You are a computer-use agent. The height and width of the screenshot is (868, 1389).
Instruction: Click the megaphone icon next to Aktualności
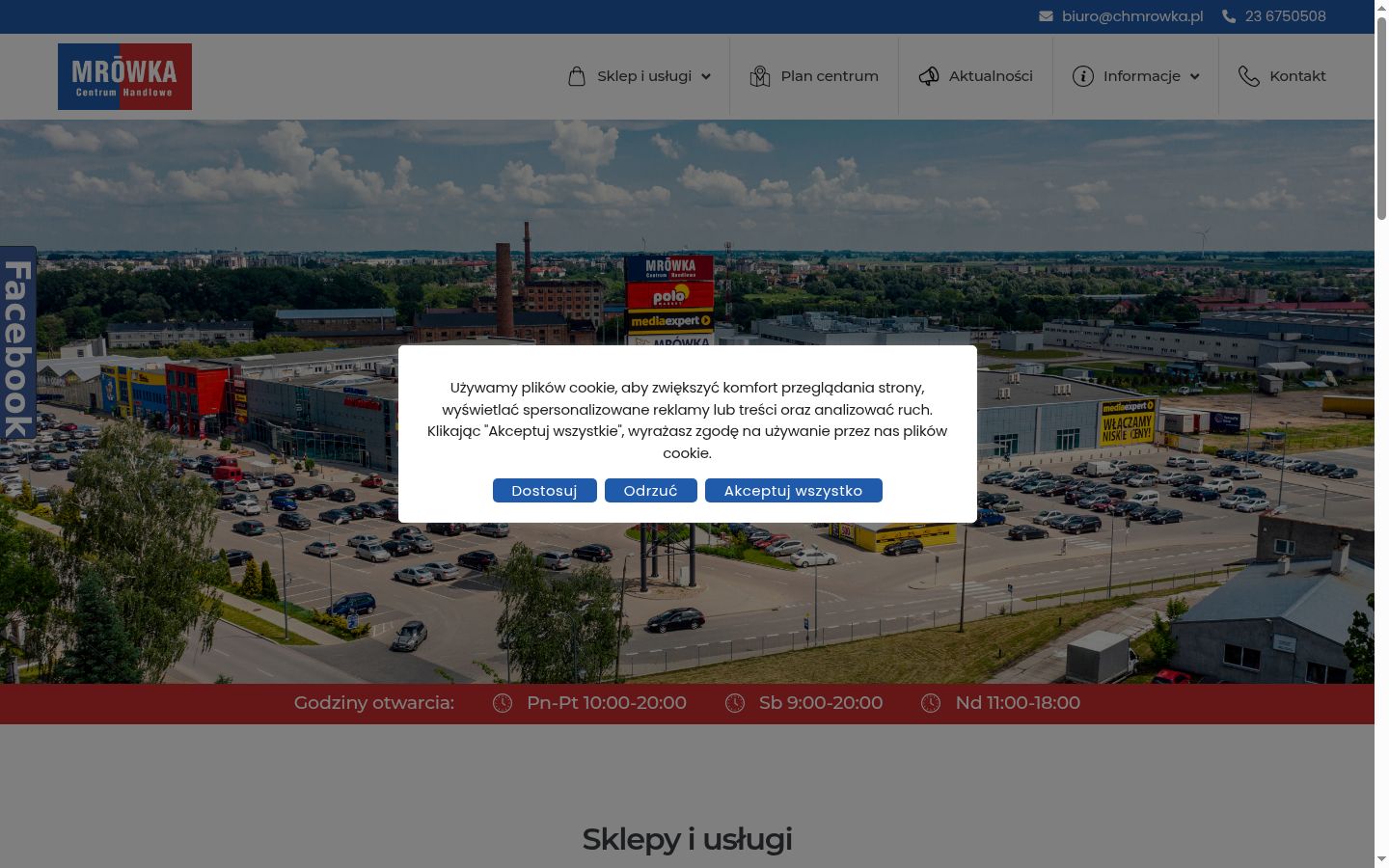[929, 76]
